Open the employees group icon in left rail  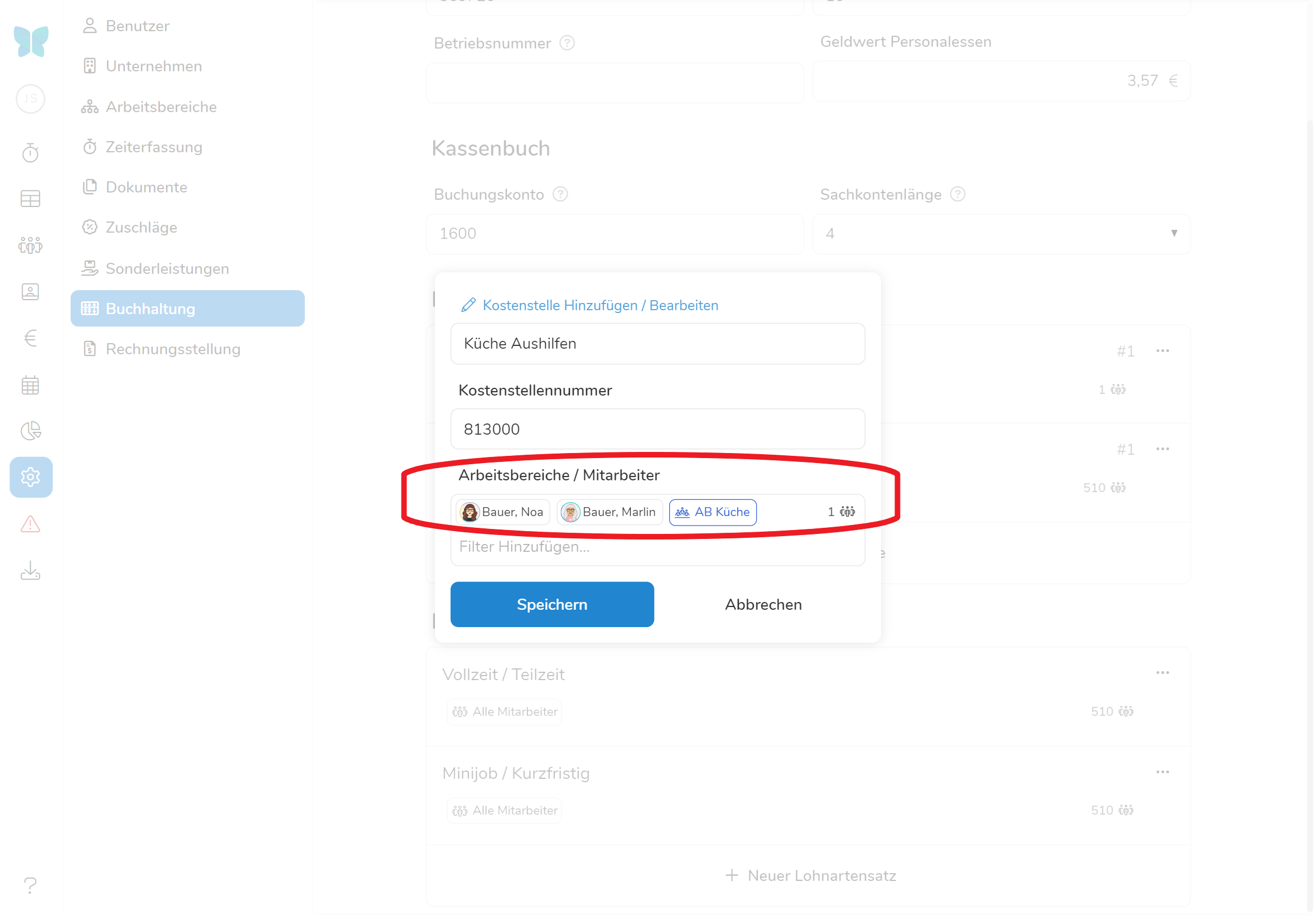(x=30, y=245)
